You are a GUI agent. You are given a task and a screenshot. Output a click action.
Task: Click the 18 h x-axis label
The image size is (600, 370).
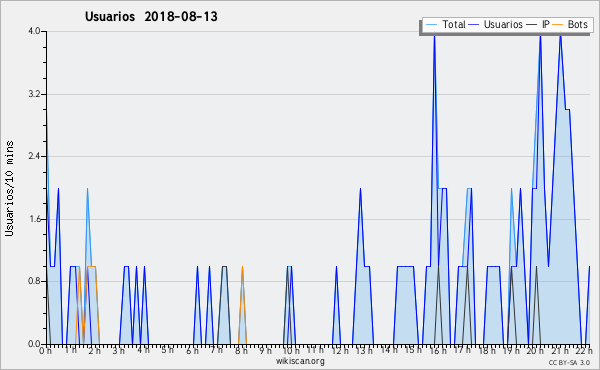(x=487, y=350)
